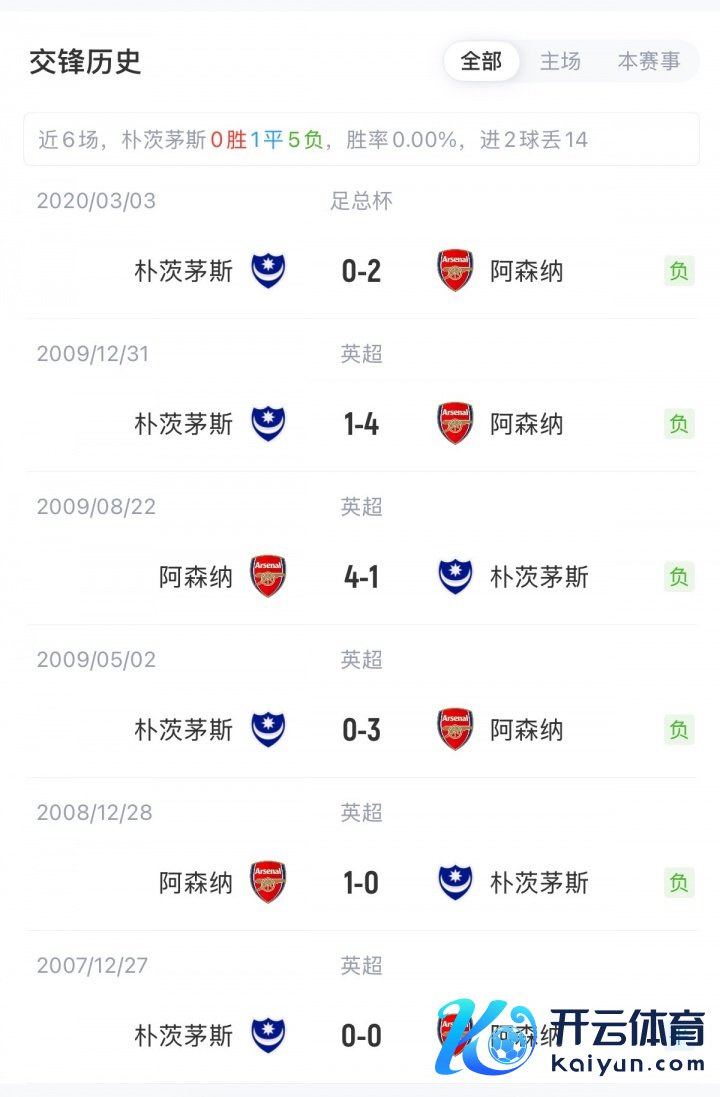Click Portsmouth crest in 2009/12/31 match
The height and width of the screenshot is (1097, 720).
(x=268, y=424)
